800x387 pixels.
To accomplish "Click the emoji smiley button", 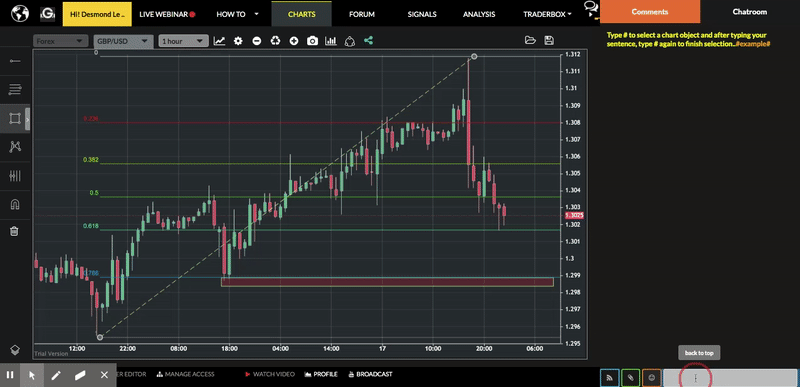I will 652,378.
